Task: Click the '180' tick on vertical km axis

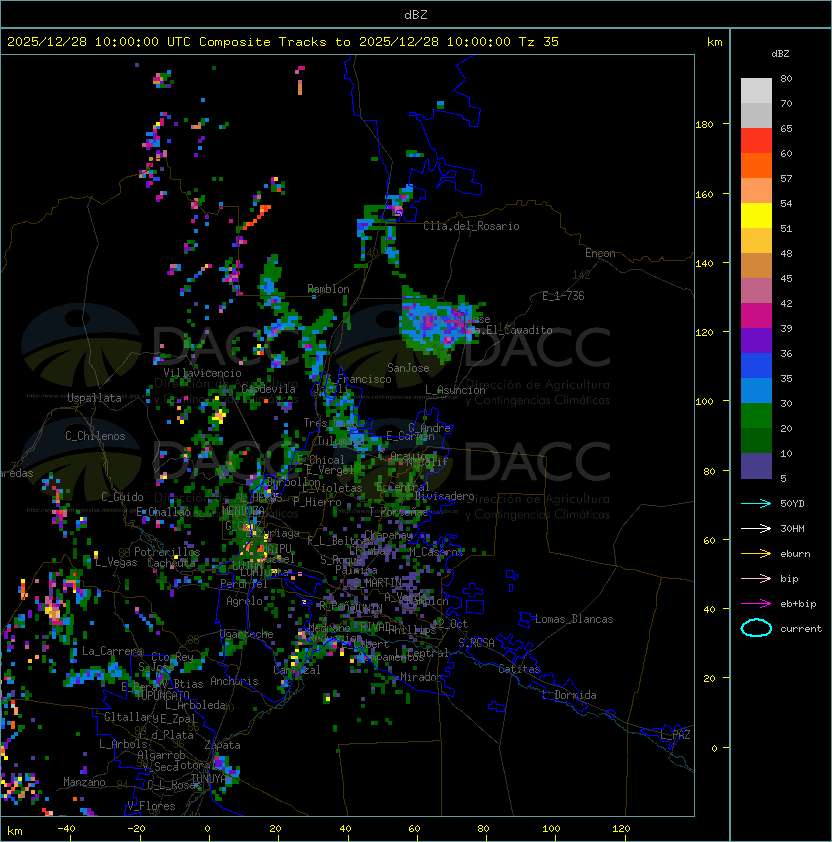Action: 704,124
